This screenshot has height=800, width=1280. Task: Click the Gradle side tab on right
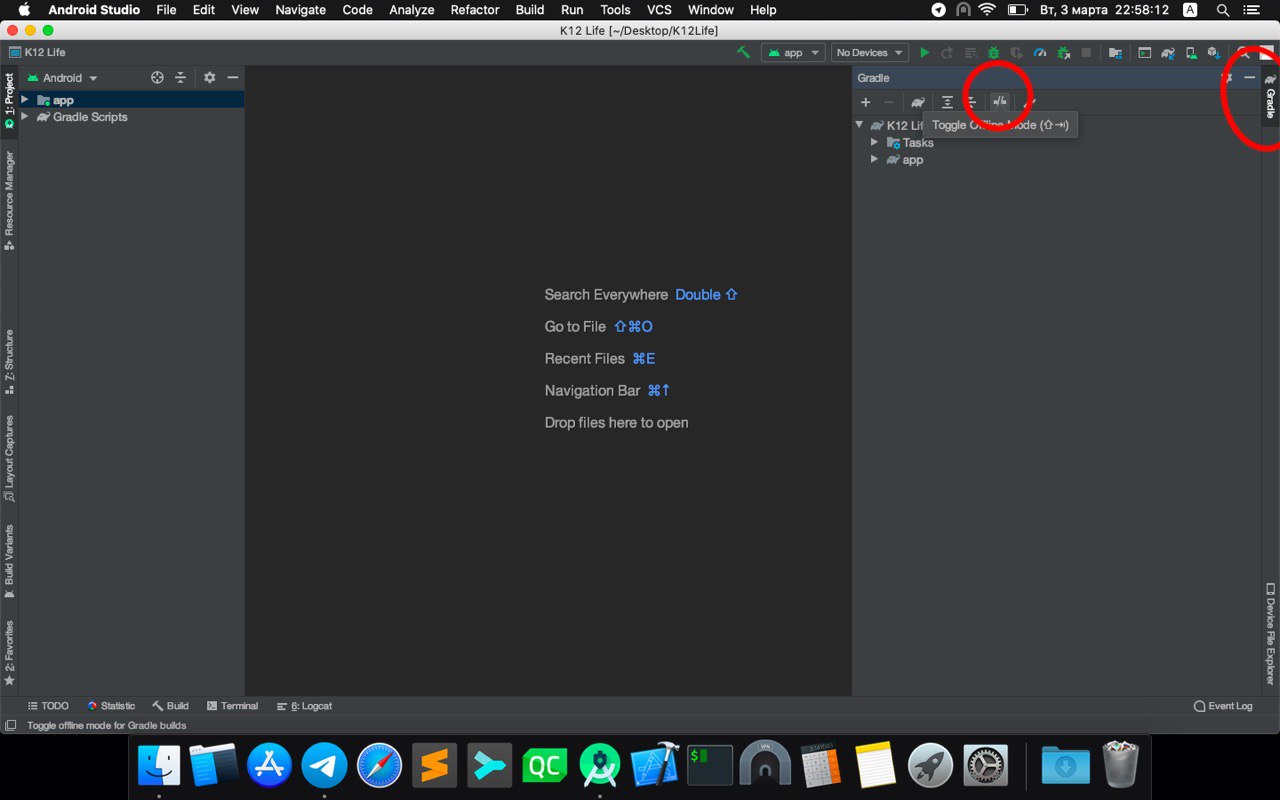click(1270, 96)
